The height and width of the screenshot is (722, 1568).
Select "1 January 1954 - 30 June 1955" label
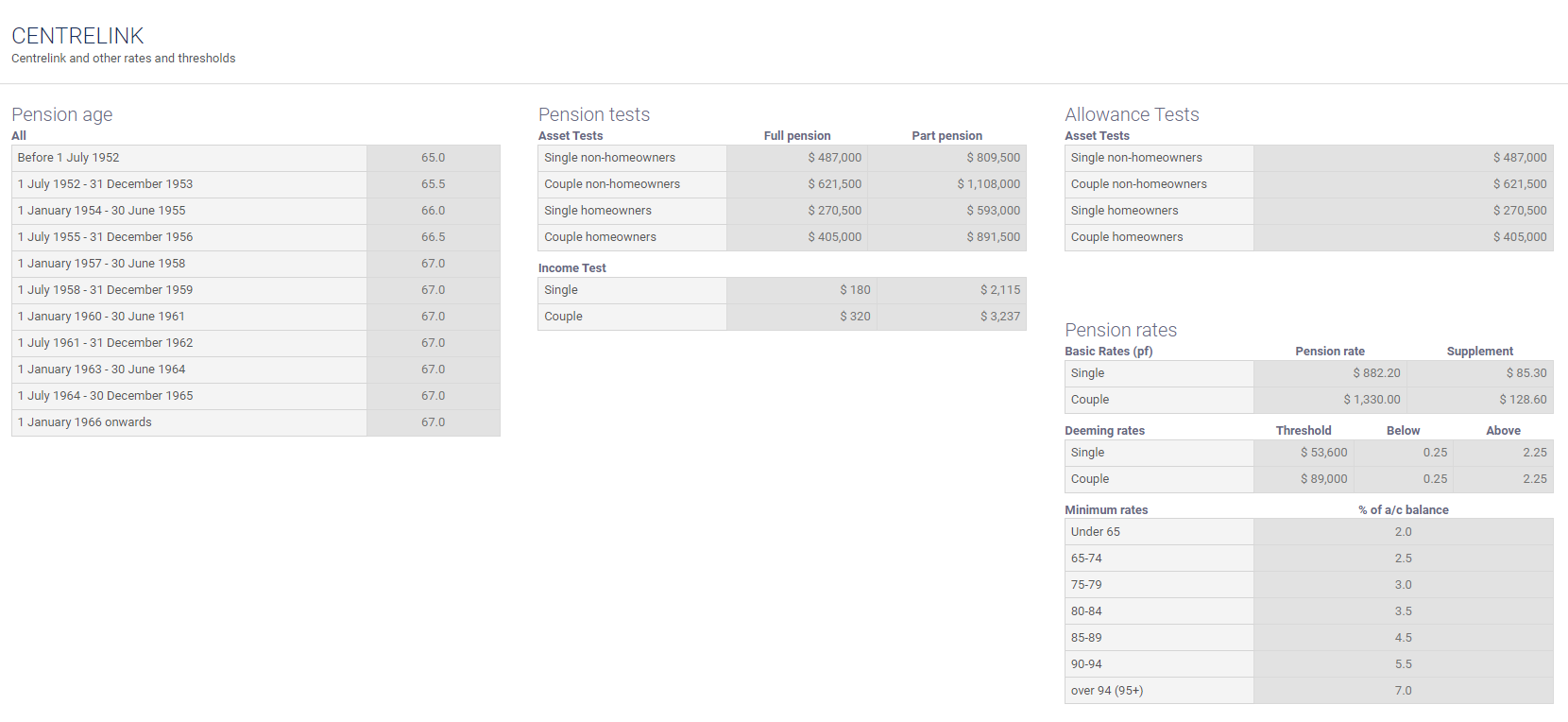tap(101, 211)
